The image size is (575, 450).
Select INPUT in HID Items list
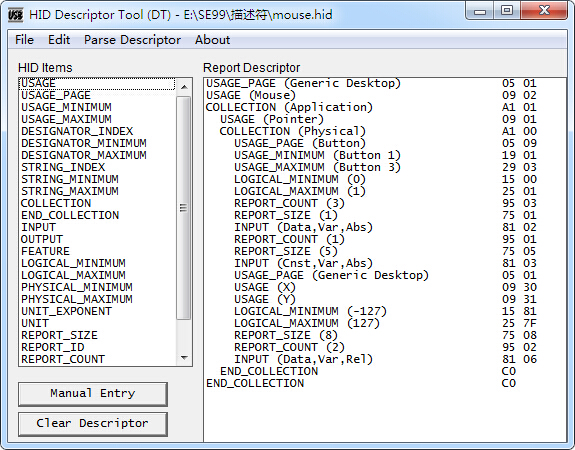[x=97, y=227]
